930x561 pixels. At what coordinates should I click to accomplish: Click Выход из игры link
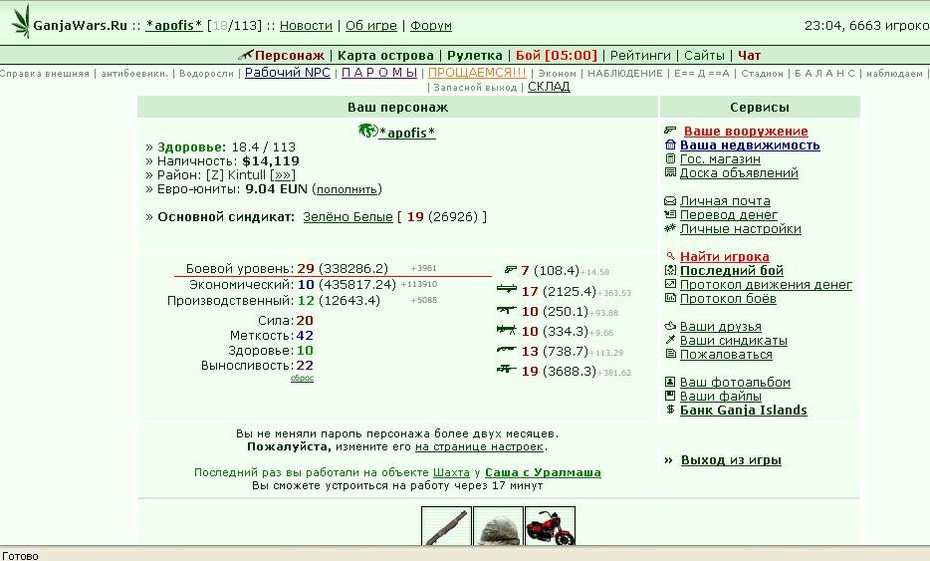tap(731, 460)
